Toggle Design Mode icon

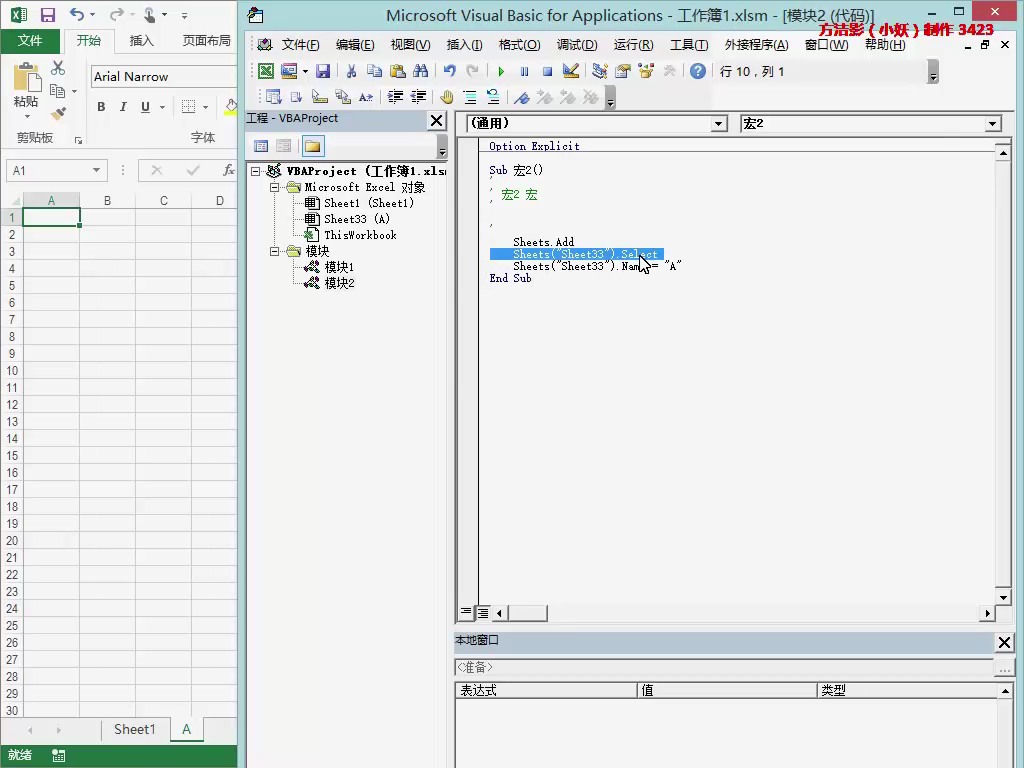point(571,71)
